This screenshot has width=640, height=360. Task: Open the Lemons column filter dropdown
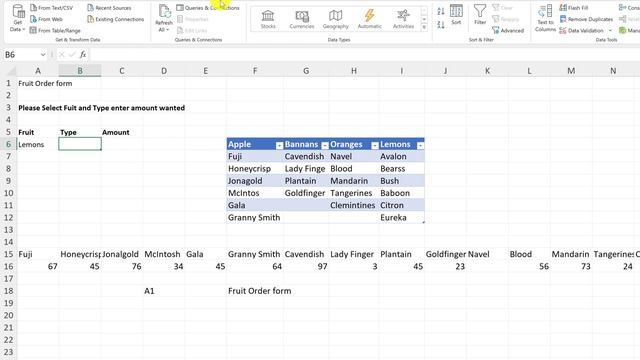[x=420, y=145]
